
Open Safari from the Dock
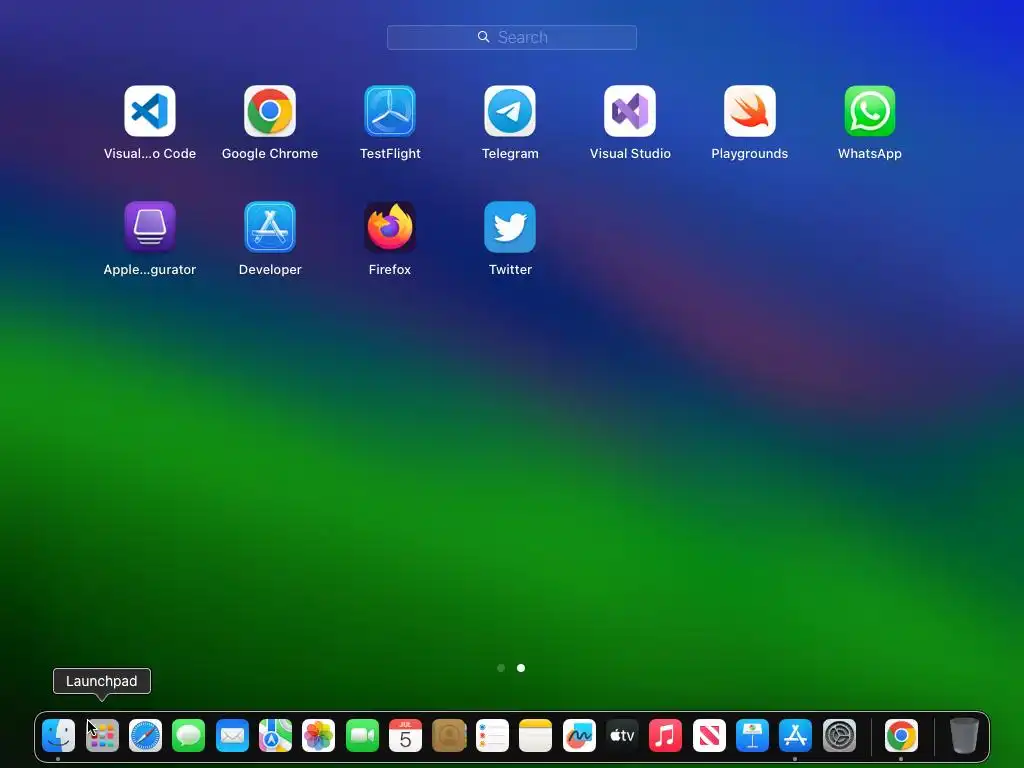[x=145, y=736]
